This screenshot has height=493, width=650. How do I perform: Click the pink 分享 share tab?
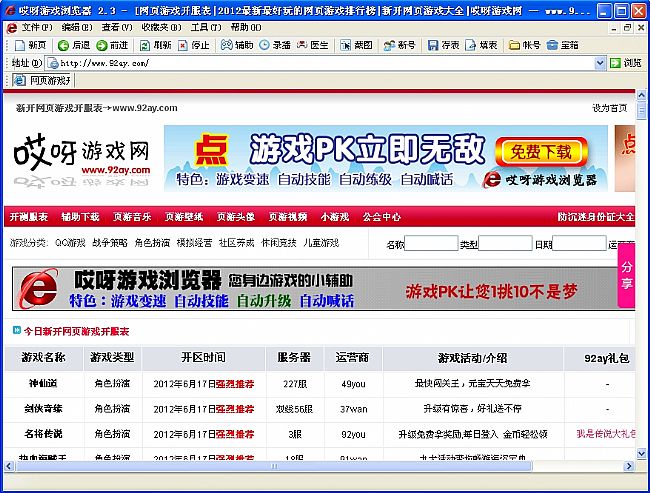point(626,275)
